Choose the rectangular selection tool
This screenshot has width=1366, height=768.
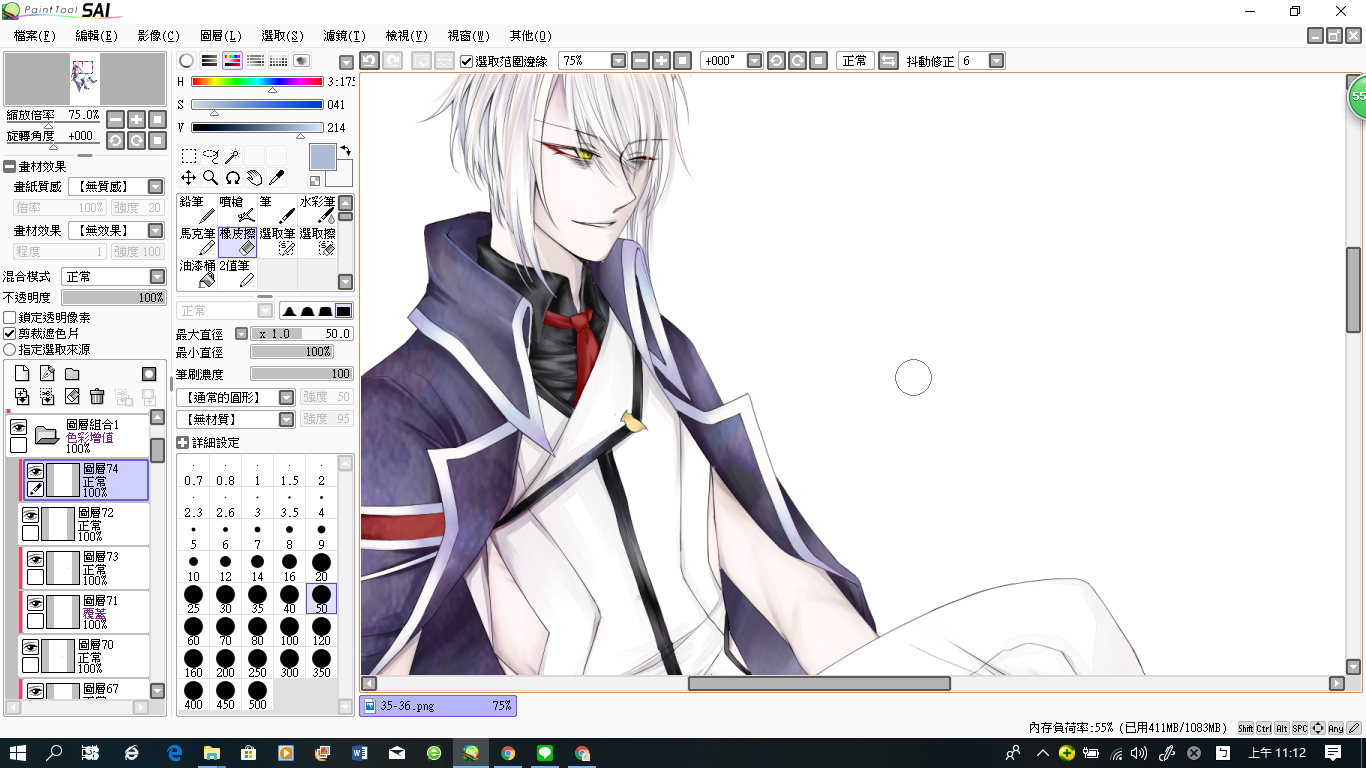pos(188,156)
